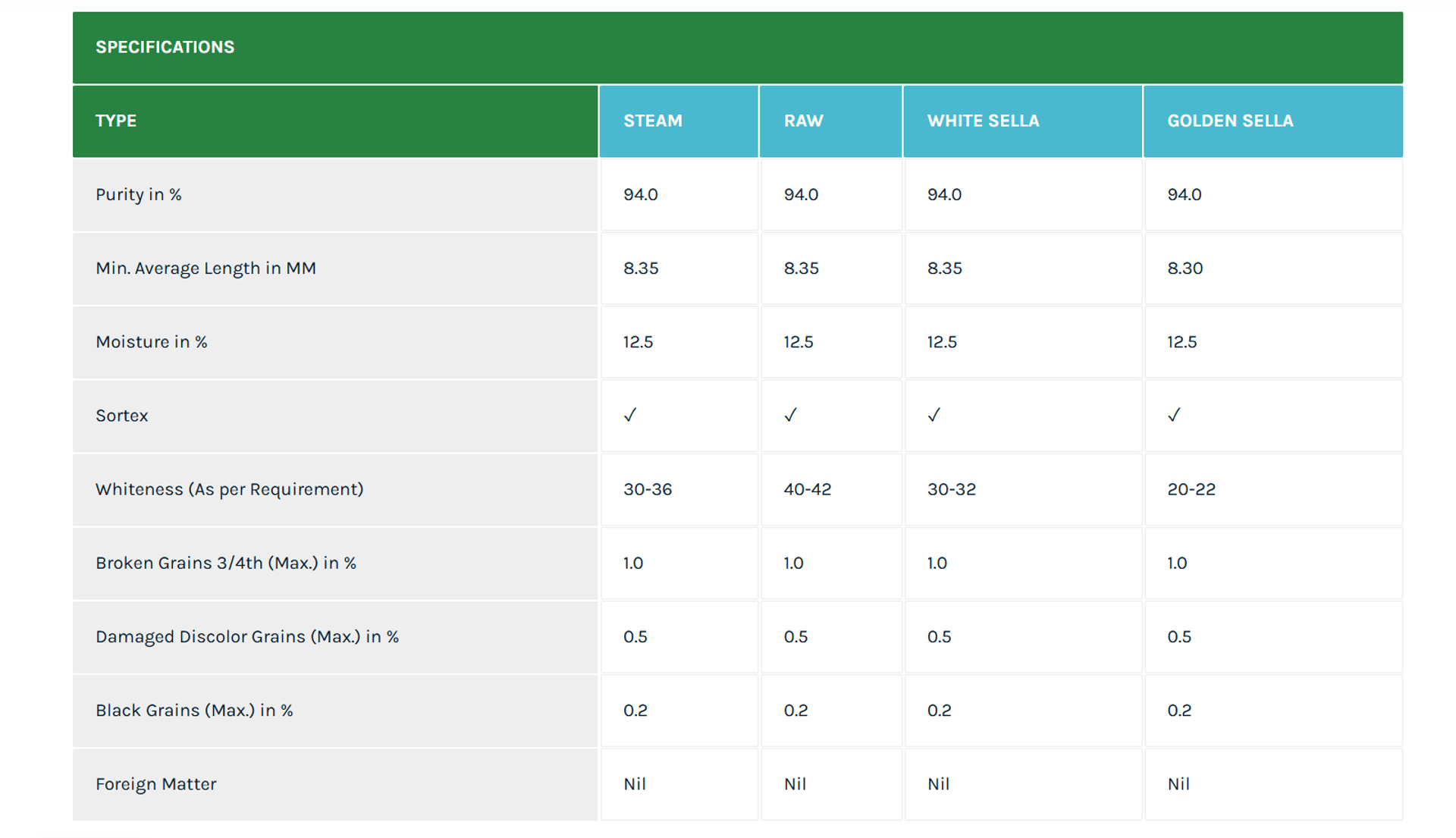
Task: Click the 'Sortex' row label
Action: click(x=122, y=416)
